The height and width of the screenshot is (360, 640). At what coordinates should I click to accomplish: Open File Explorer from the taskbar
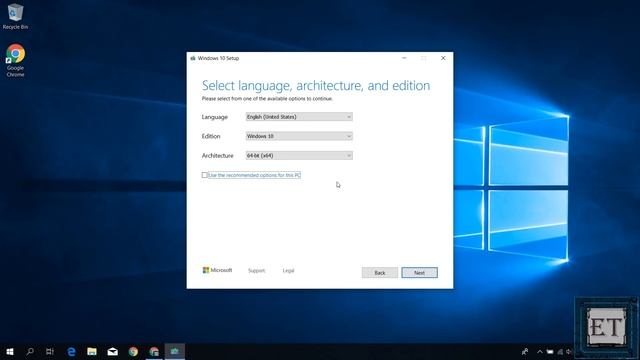click(x=92, y=351)
